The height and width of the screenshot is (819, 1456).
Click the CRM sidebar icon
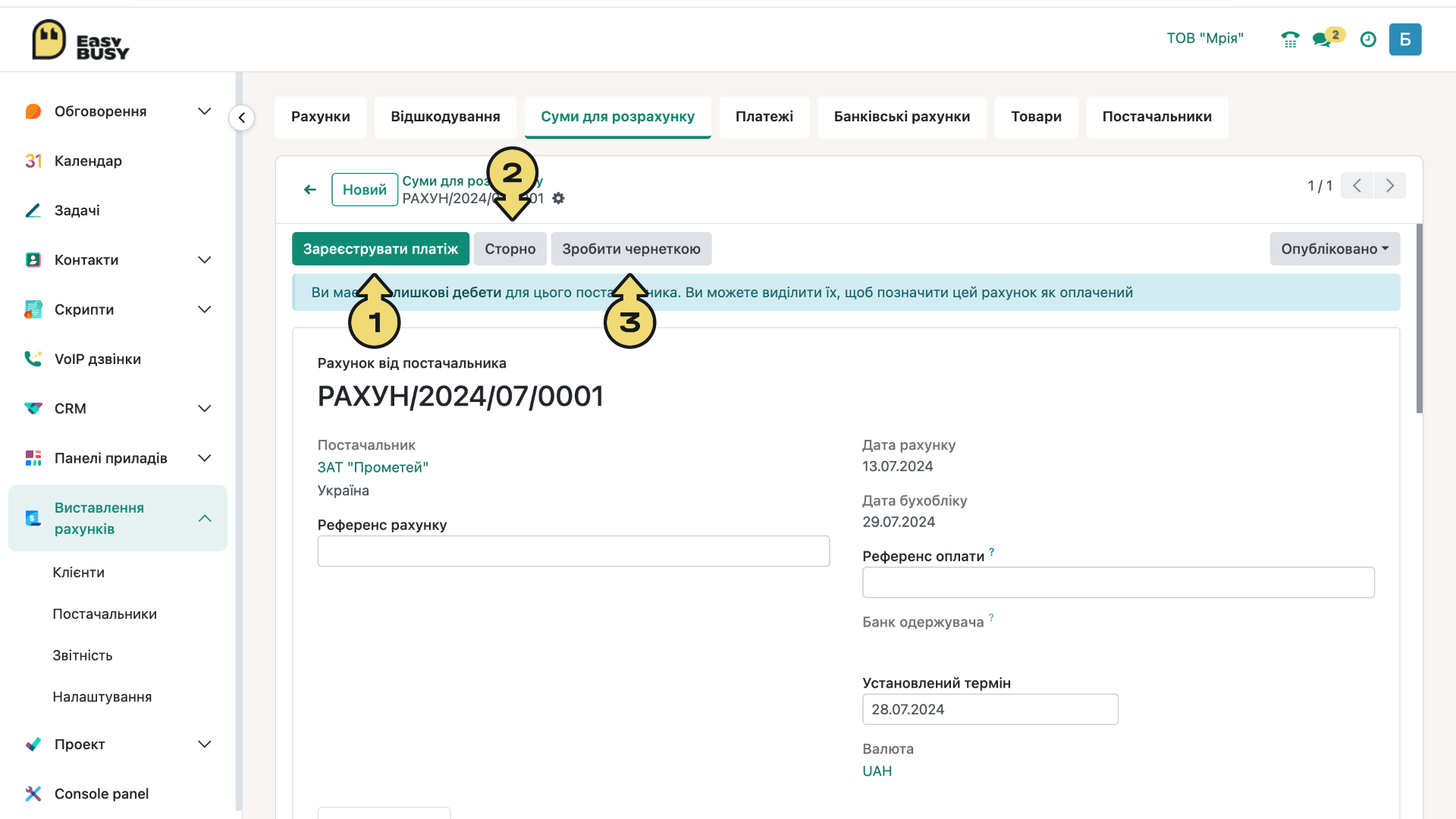click(x=33, y=409)
